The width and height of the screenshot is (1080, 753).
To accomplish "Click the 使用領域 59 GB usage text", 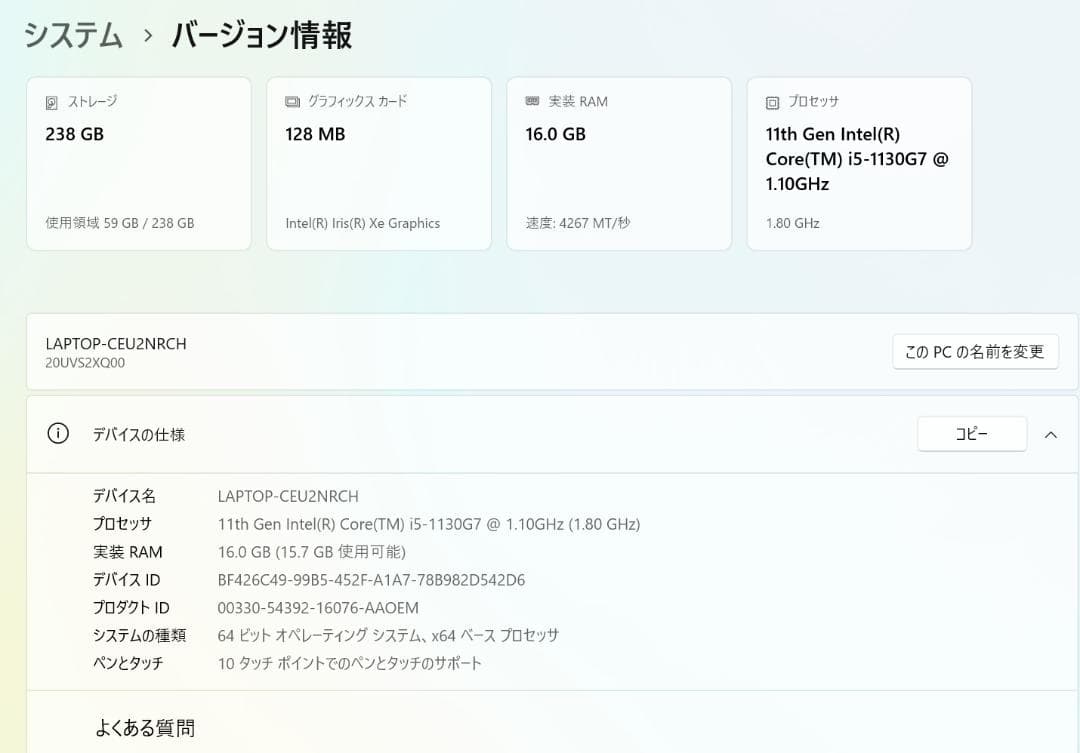I will coord(118,223).
